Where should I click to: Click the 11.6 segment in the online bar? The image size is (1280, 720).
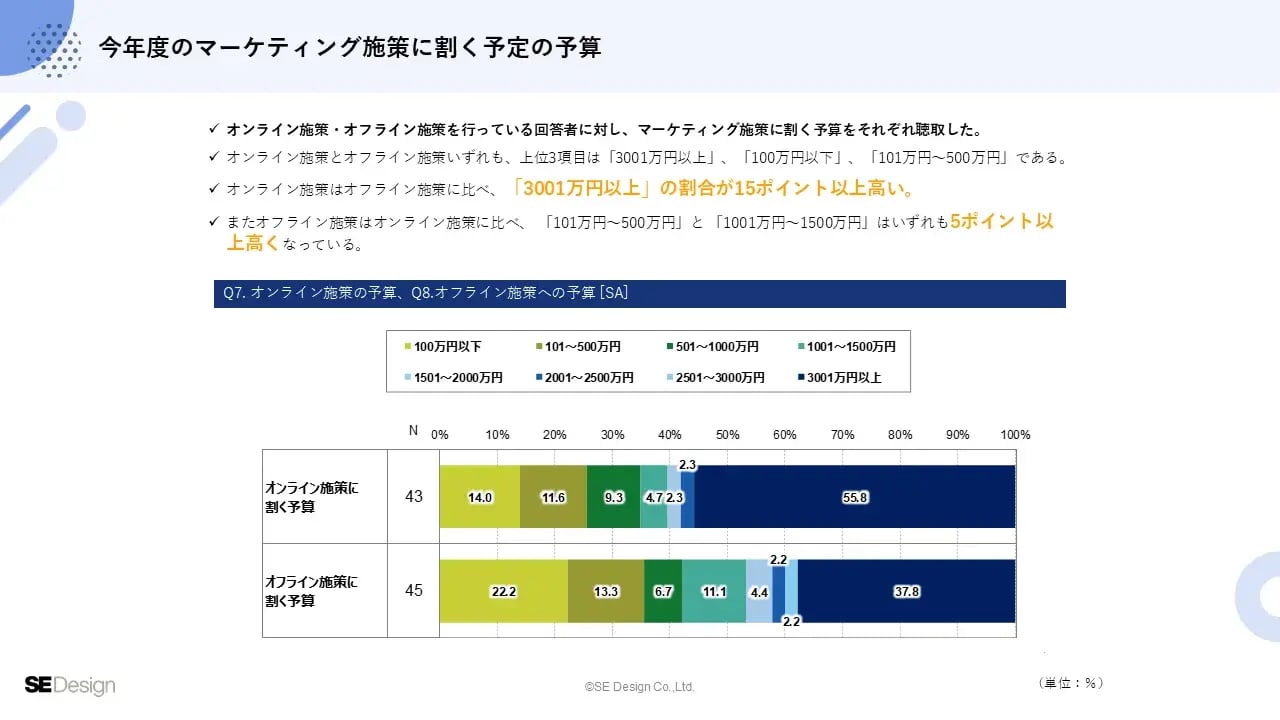coord(554,497)
